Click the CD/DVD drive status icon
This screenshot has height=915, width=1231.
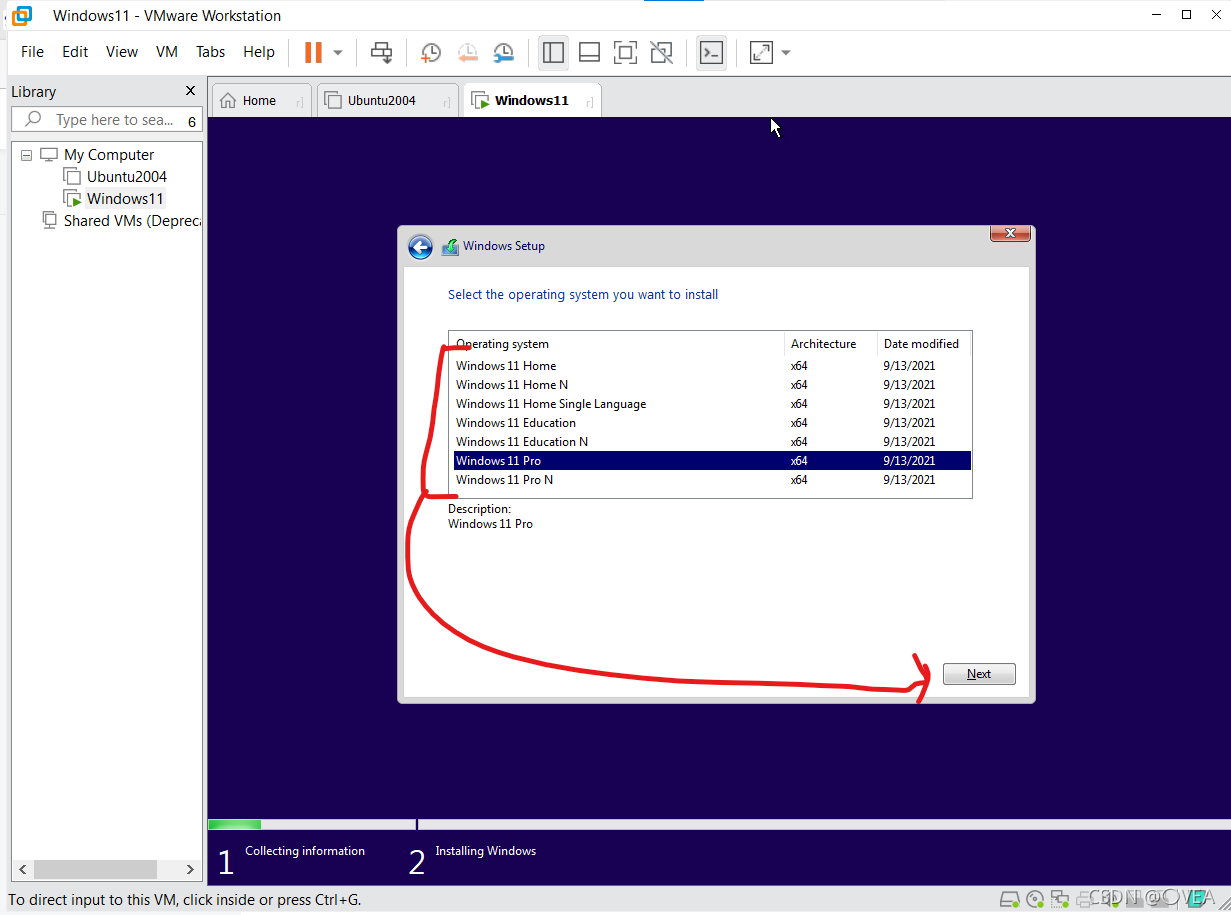tap(1035, 898)
